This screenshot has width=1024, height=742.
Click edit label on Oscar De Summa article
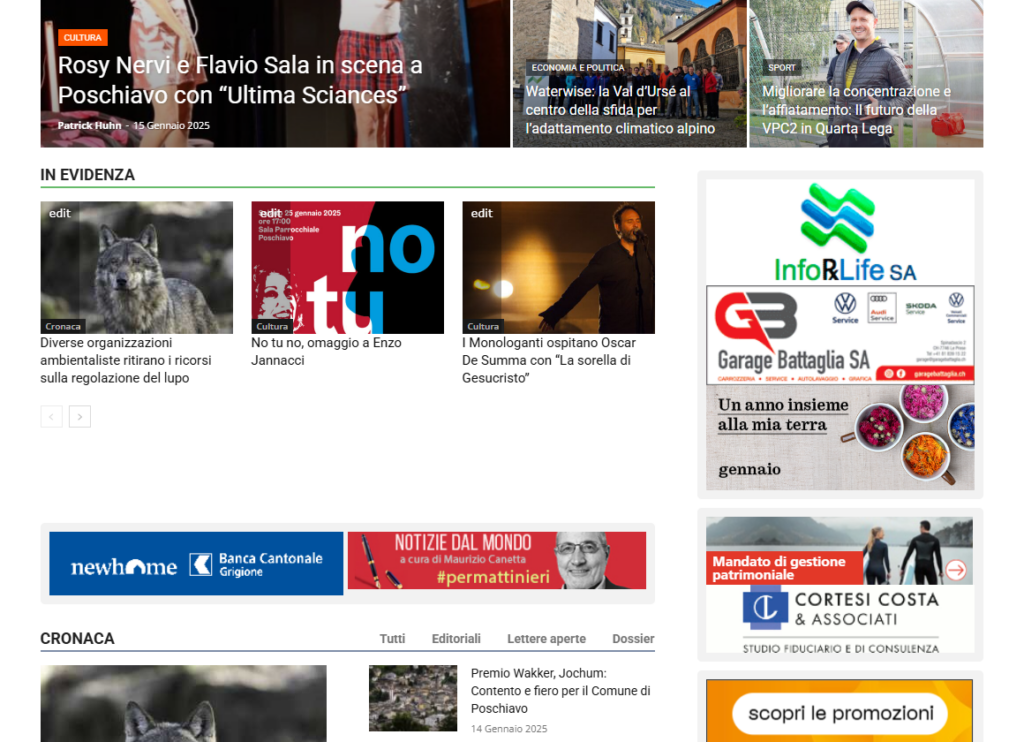coord(482,213)
